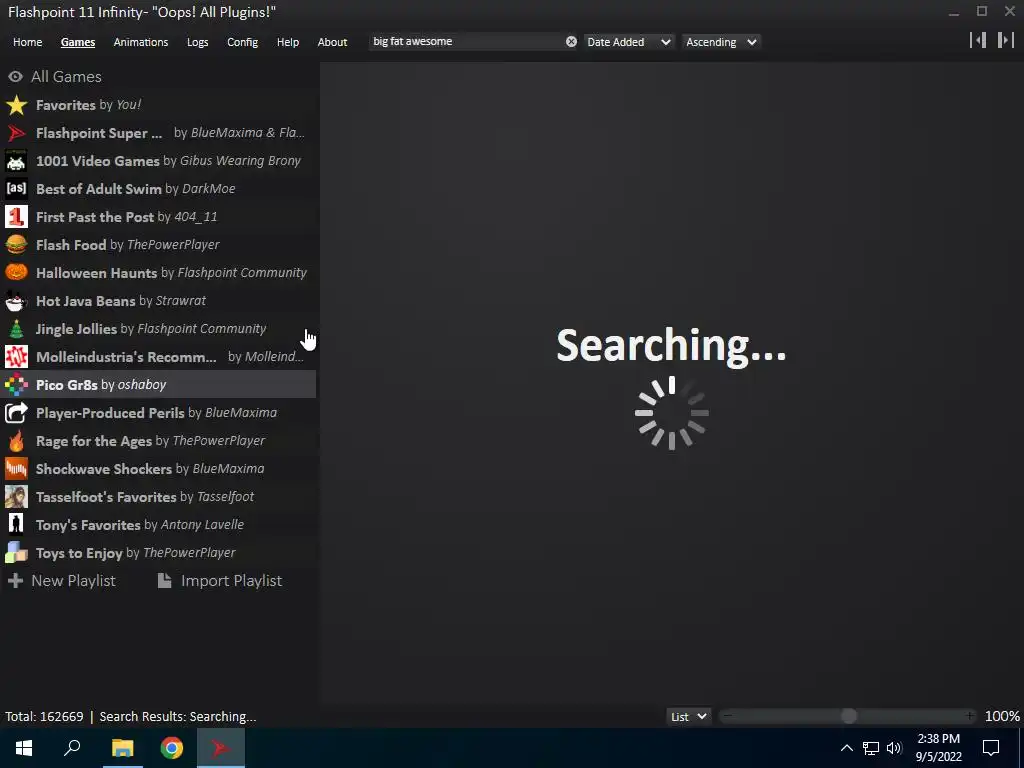This screenshot has width=1024, height=768.
Task: Open the List layout dropdown
Action: [688, 716]
